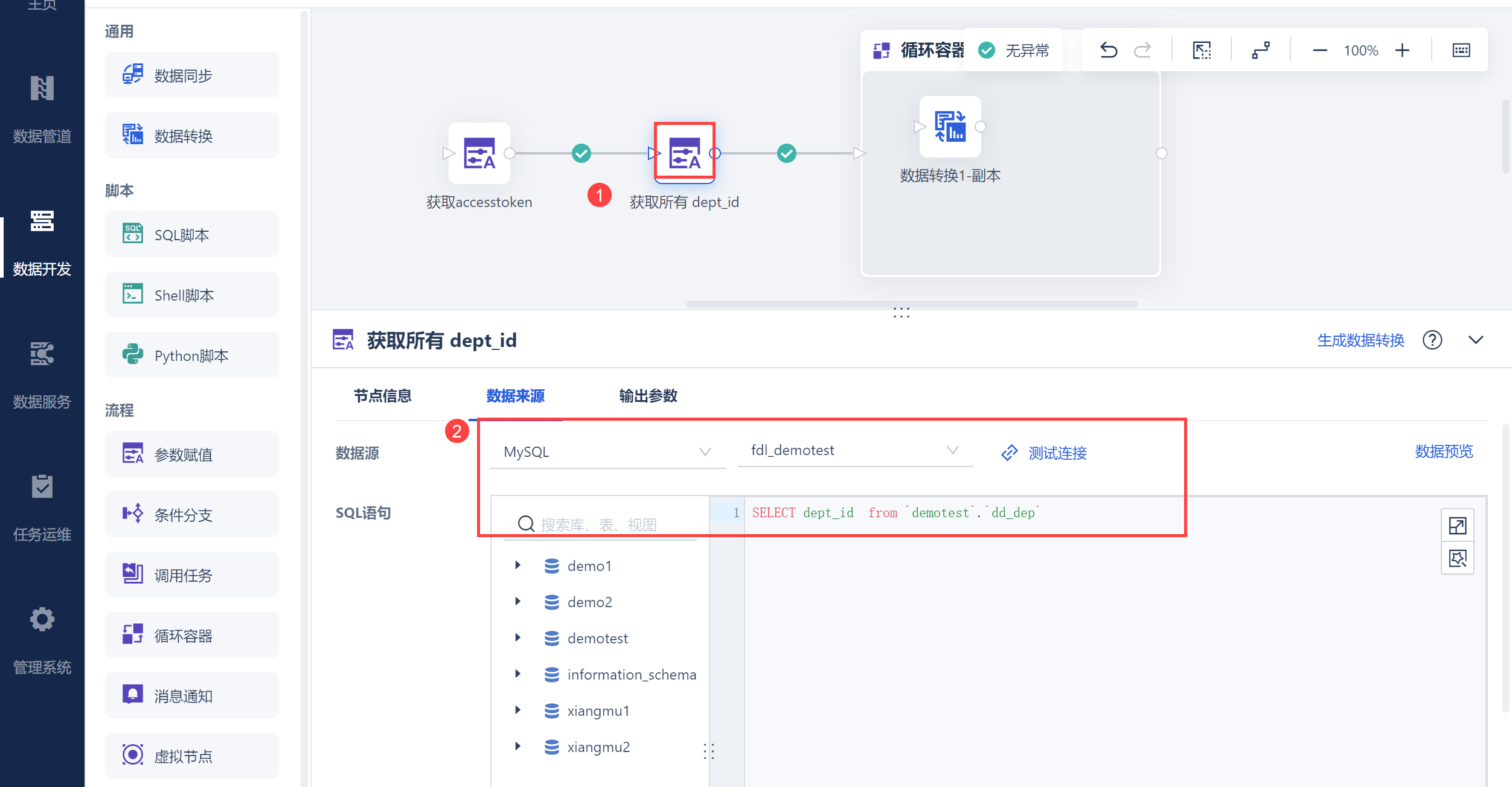This screenshot has height=787, width=1512.
Task: Select the 数据转换1-副本 node
Action: coord(950,127)
